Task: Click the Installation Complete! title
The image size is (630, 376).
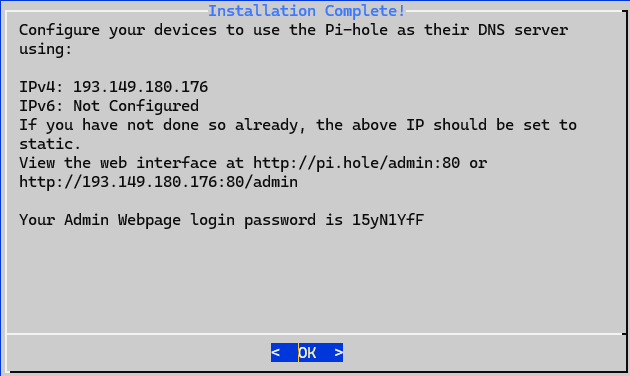Action: [x=307, y=11]
